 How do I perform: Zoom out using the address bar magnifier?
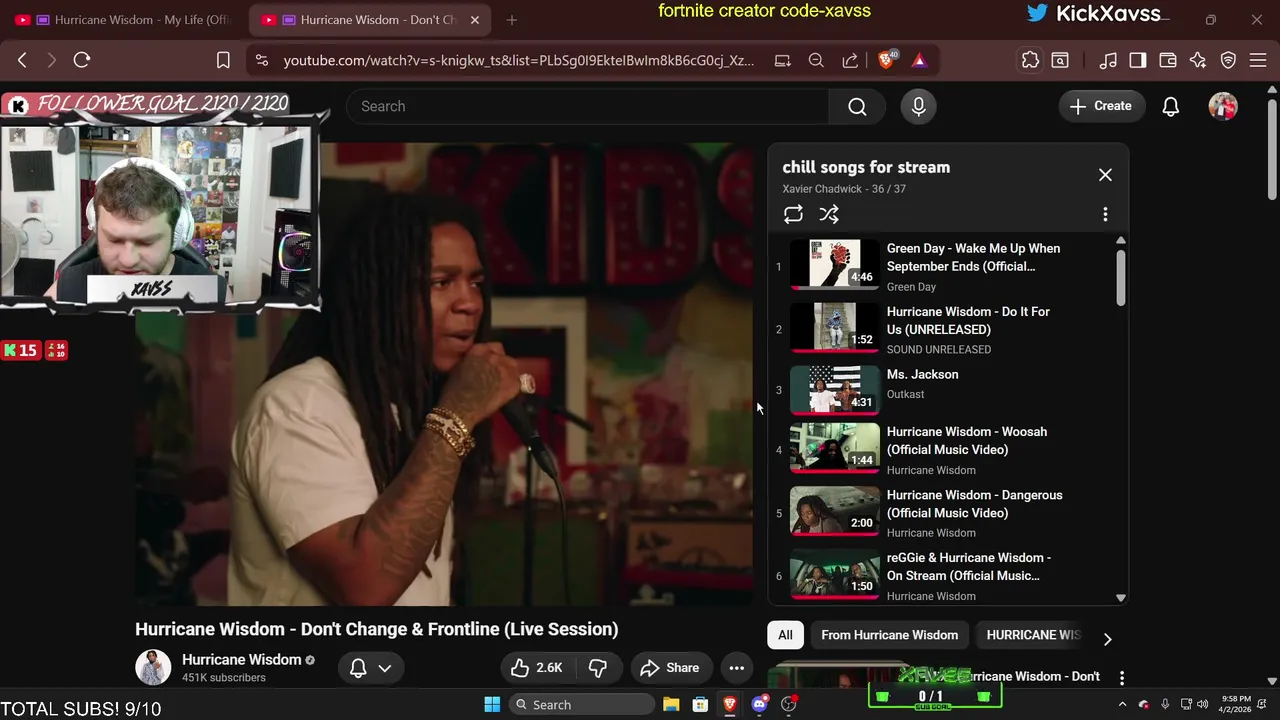click(x=816, y=60)
